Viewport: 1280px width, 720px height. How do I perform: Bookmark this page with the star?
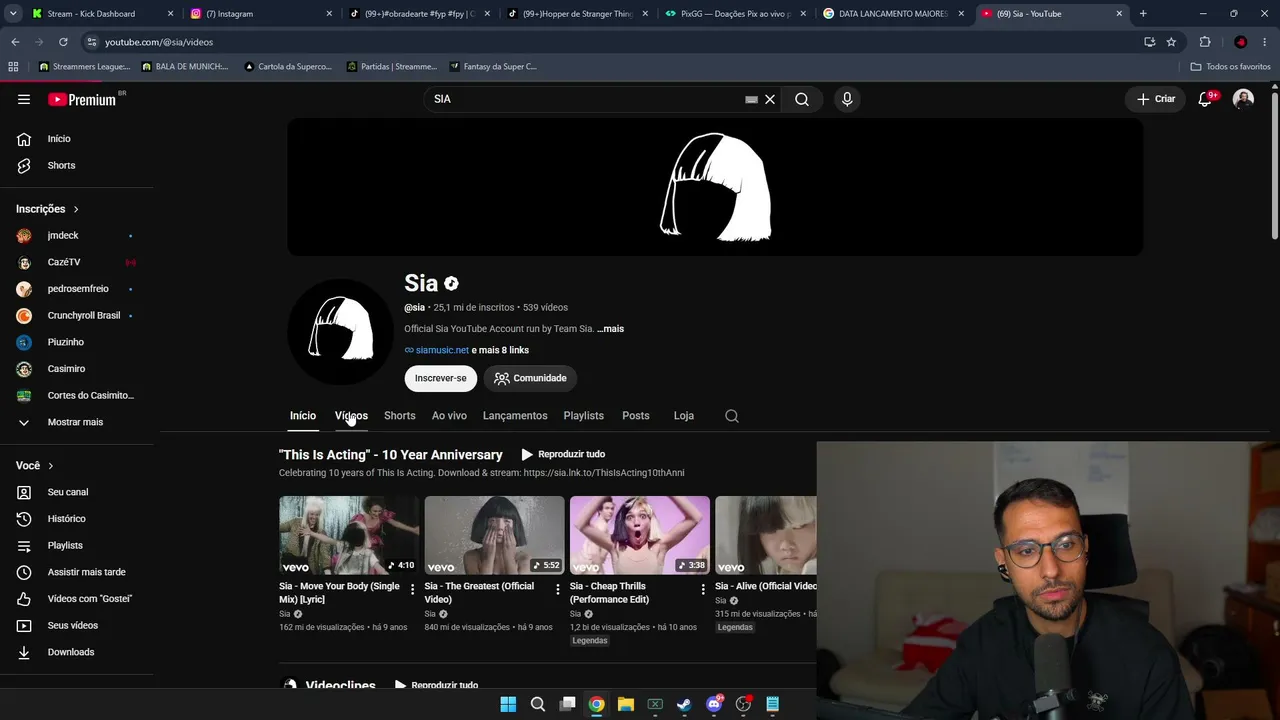(1171, 42)
